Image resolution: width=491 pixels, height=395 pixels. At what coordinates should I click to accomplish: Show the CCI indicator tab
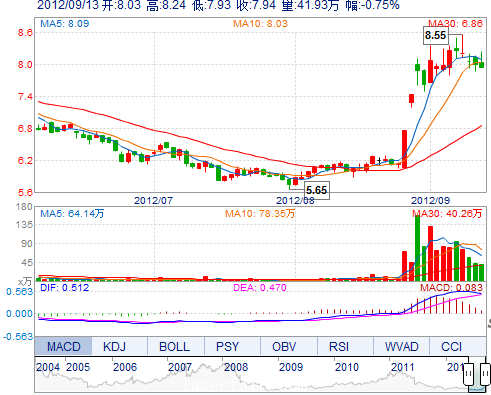pos(452,346)
